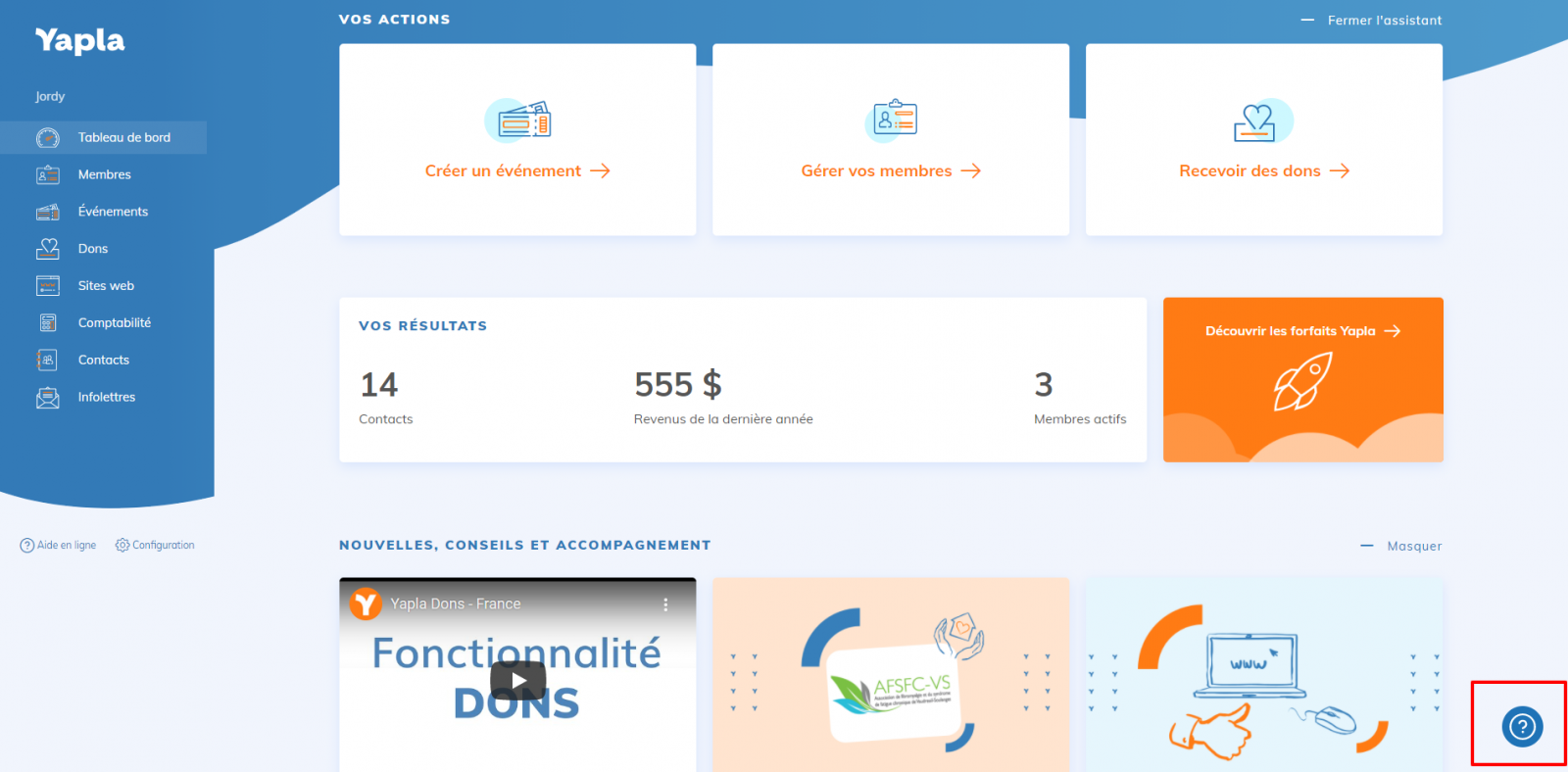Open Comptabilité menu item

tap(115, 322)
